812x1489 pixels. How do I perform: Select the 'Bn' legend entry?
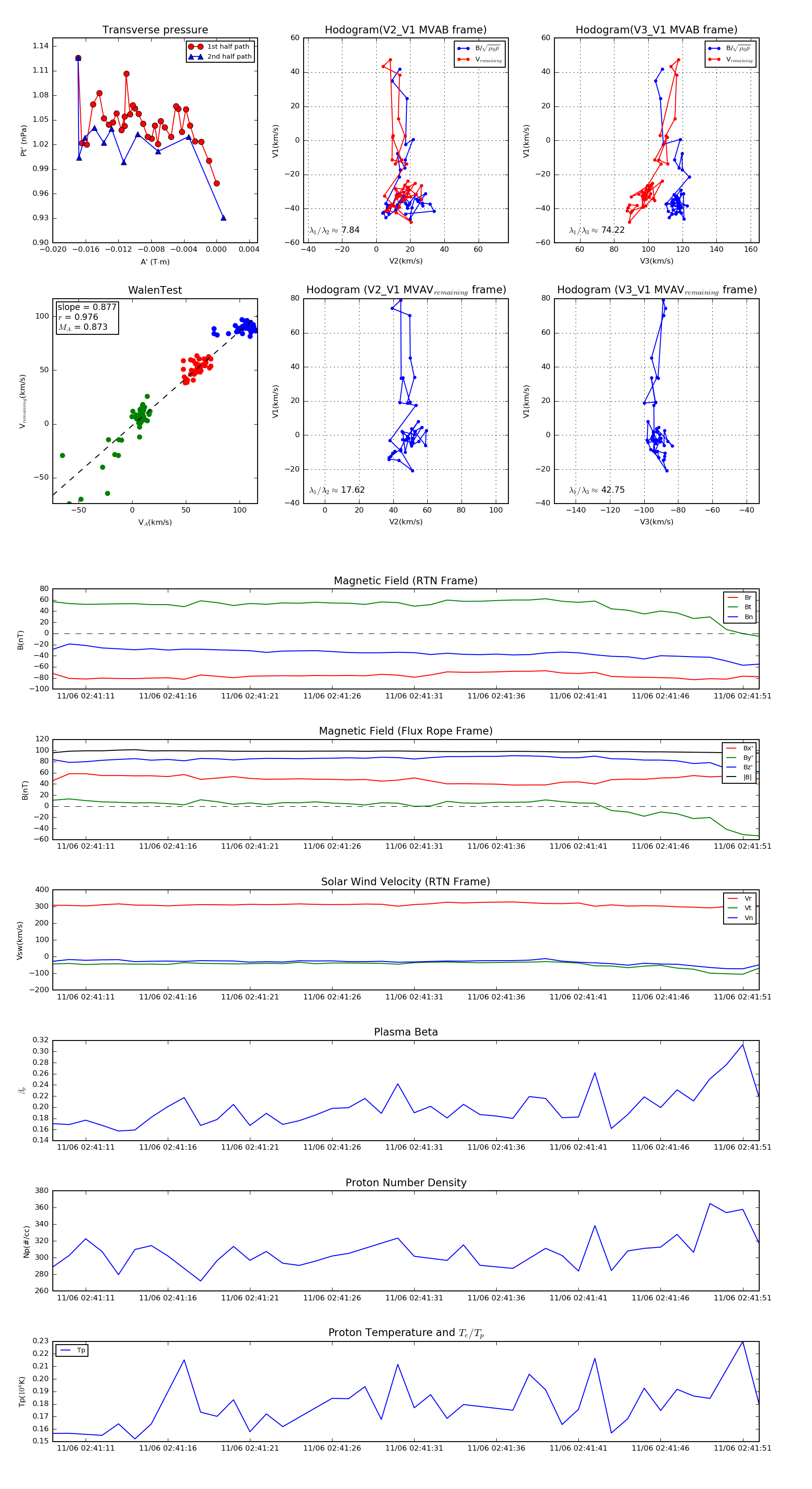click(x=740, y=617)
